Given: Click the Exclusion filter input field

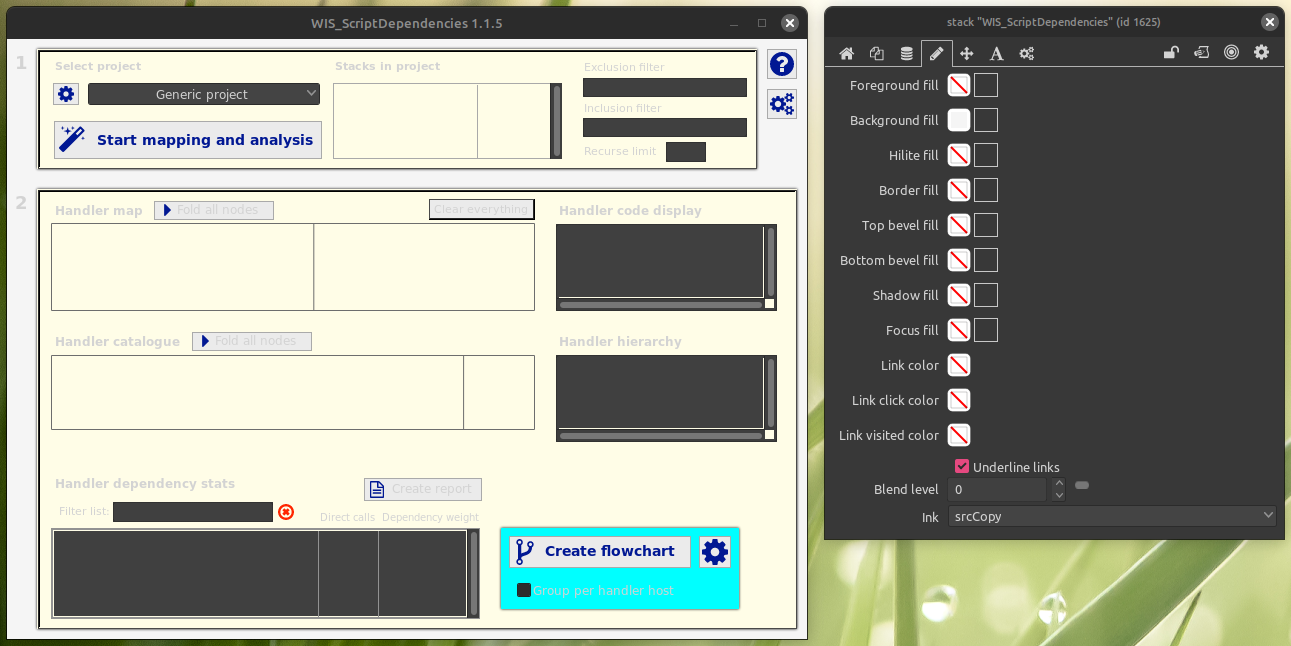Looking at the screenshot, I should [x=665, y=88].
